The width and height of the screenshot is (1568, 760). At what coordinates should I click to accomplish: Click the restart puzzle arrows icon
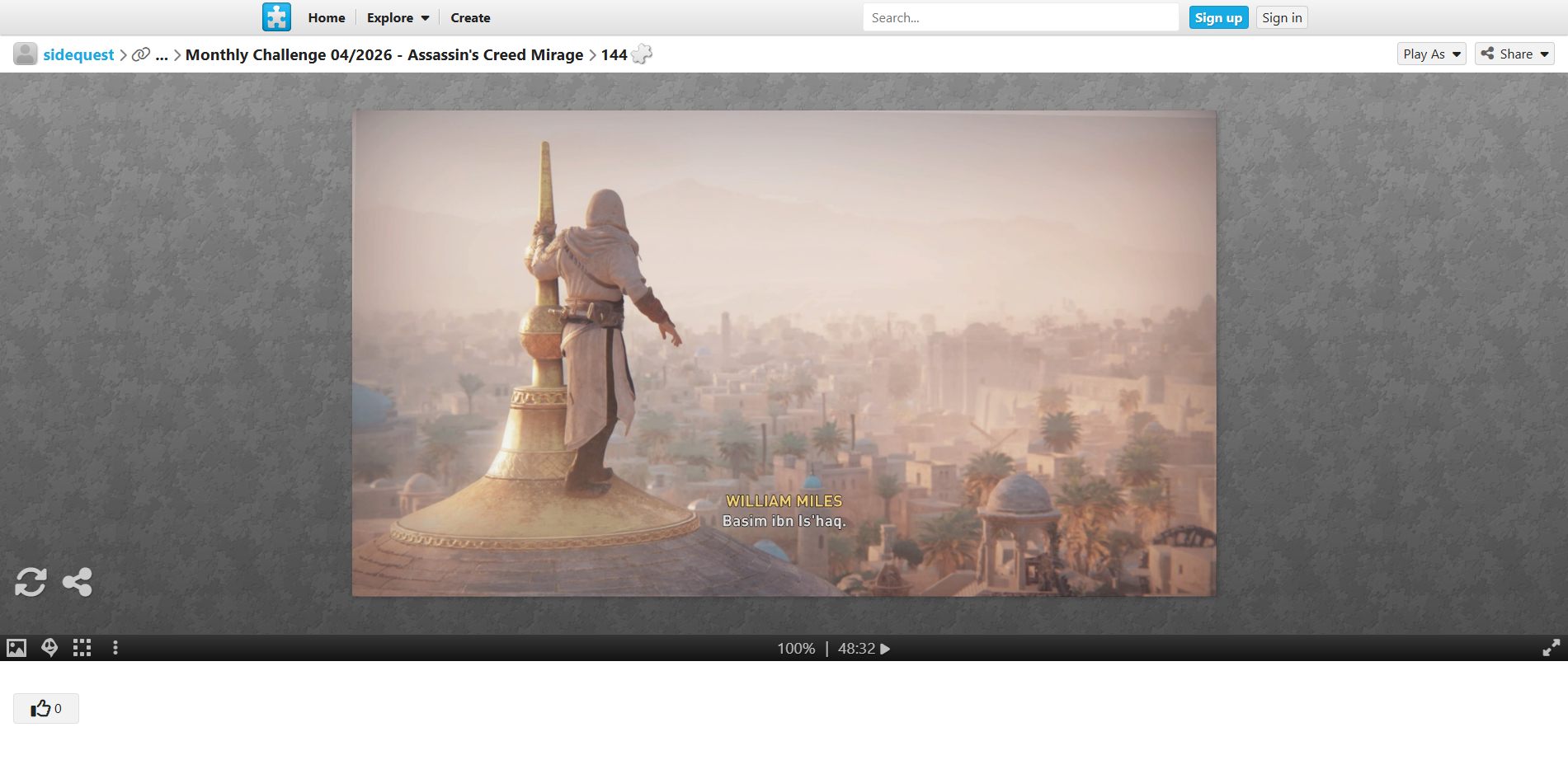pos(31,582)
